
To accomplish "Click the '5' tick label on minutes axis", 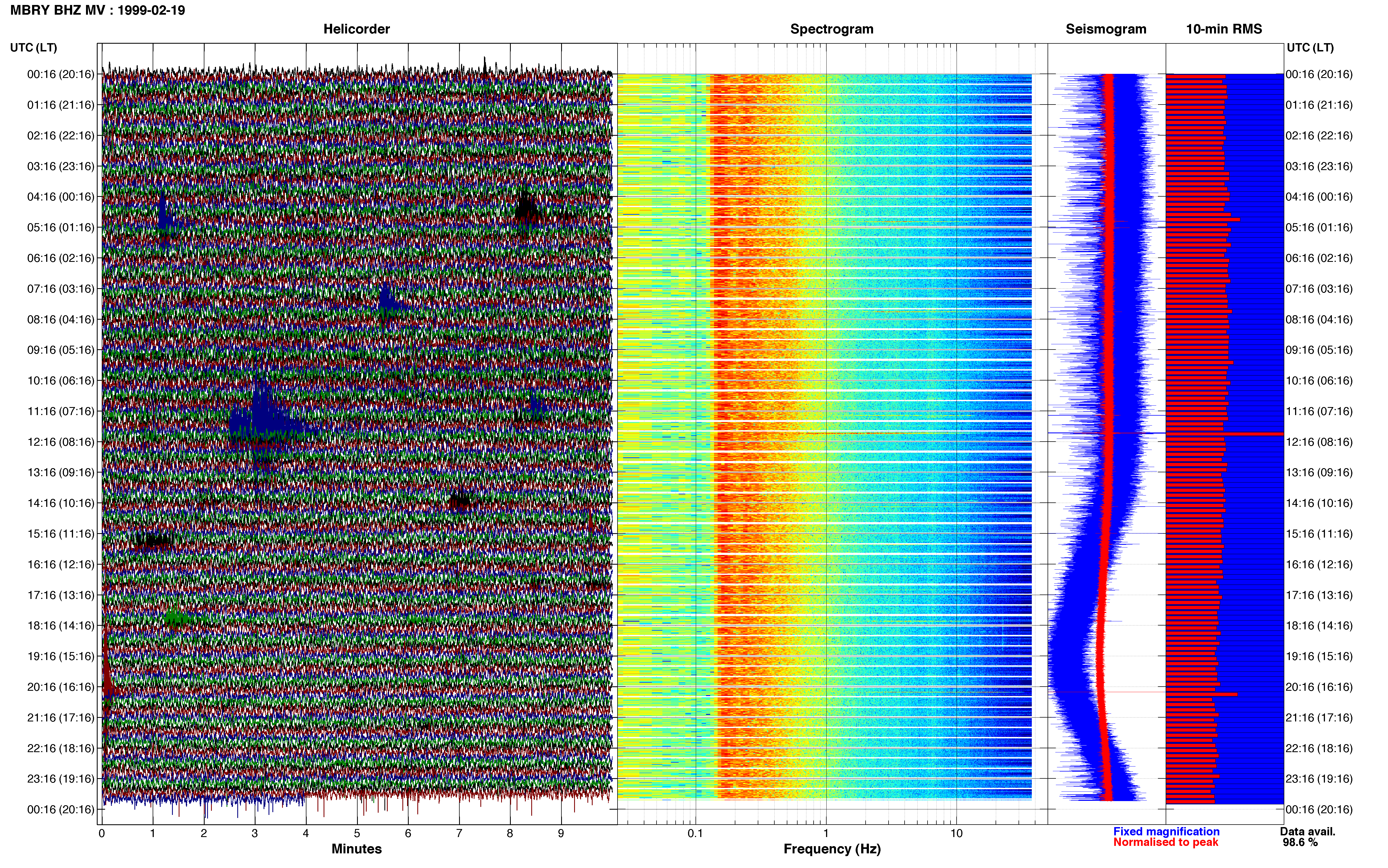I will coord(357,833).
